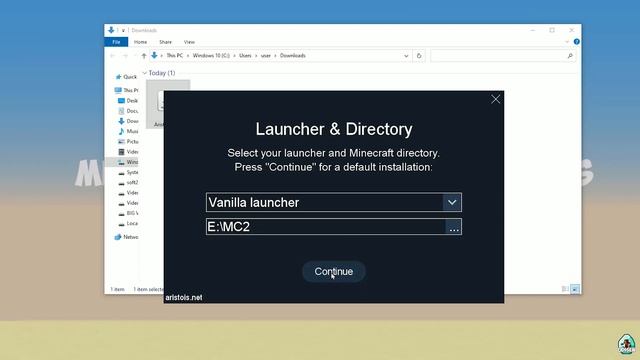
Task: Close the Launcher & Directory dialog
Action: 496,99
